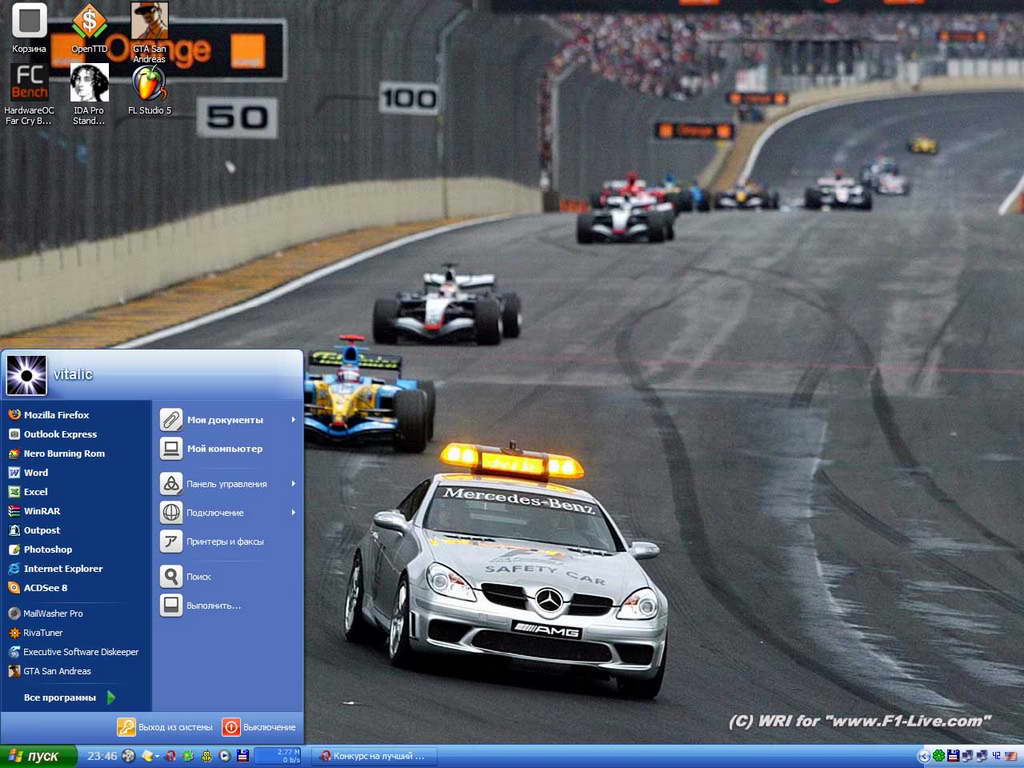The image size is (1024, 768).
Task: Expand the Панель управления submenu arrow
Action: tap(294, 484)
